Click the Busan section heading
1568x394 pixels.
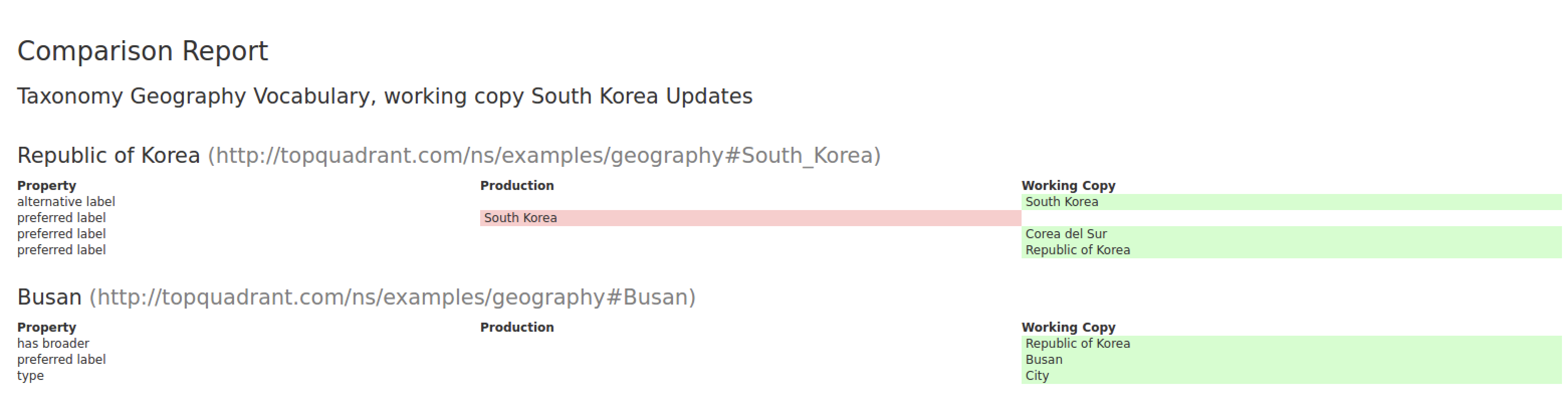(49, 297)
